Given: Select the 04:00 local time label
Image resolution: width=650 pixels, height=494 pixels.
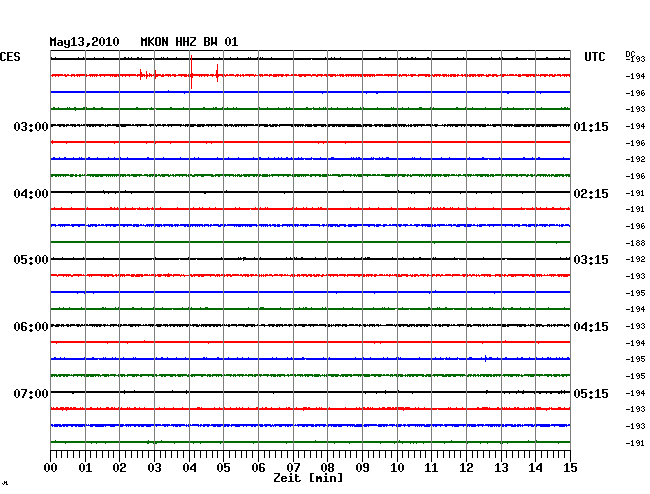Looking at the screenshot, I should 31,194.
